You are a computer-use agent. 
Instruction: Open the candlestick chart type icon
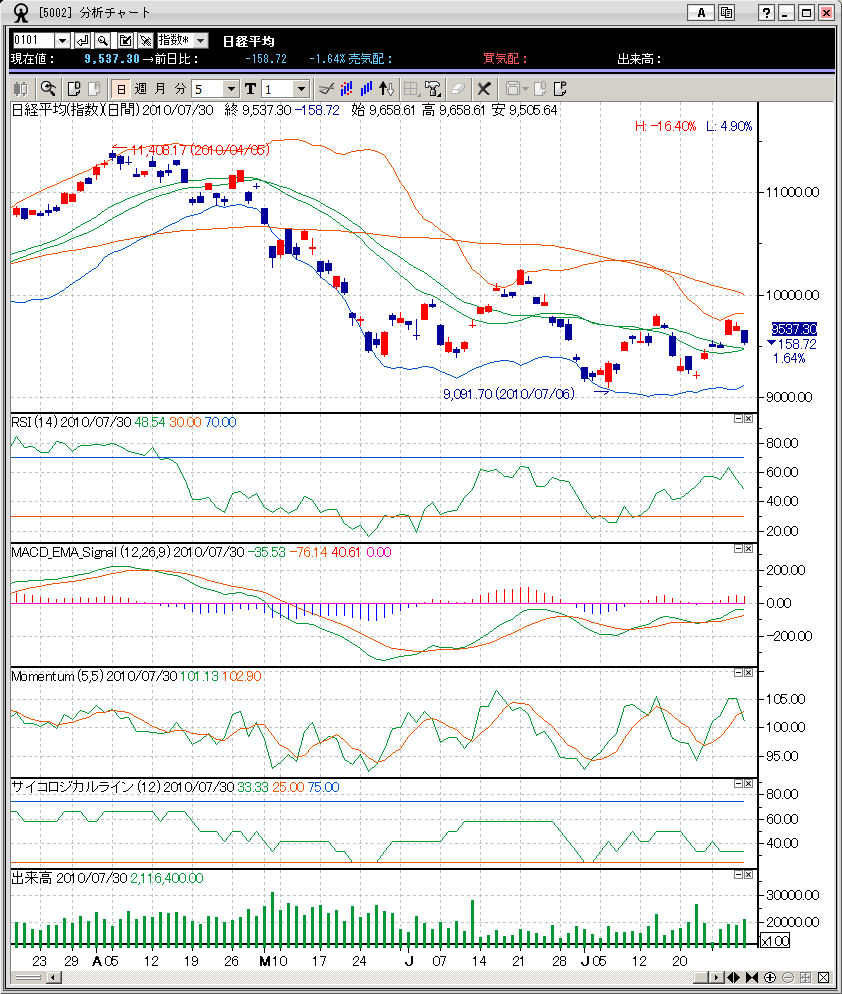coord(20,89)
